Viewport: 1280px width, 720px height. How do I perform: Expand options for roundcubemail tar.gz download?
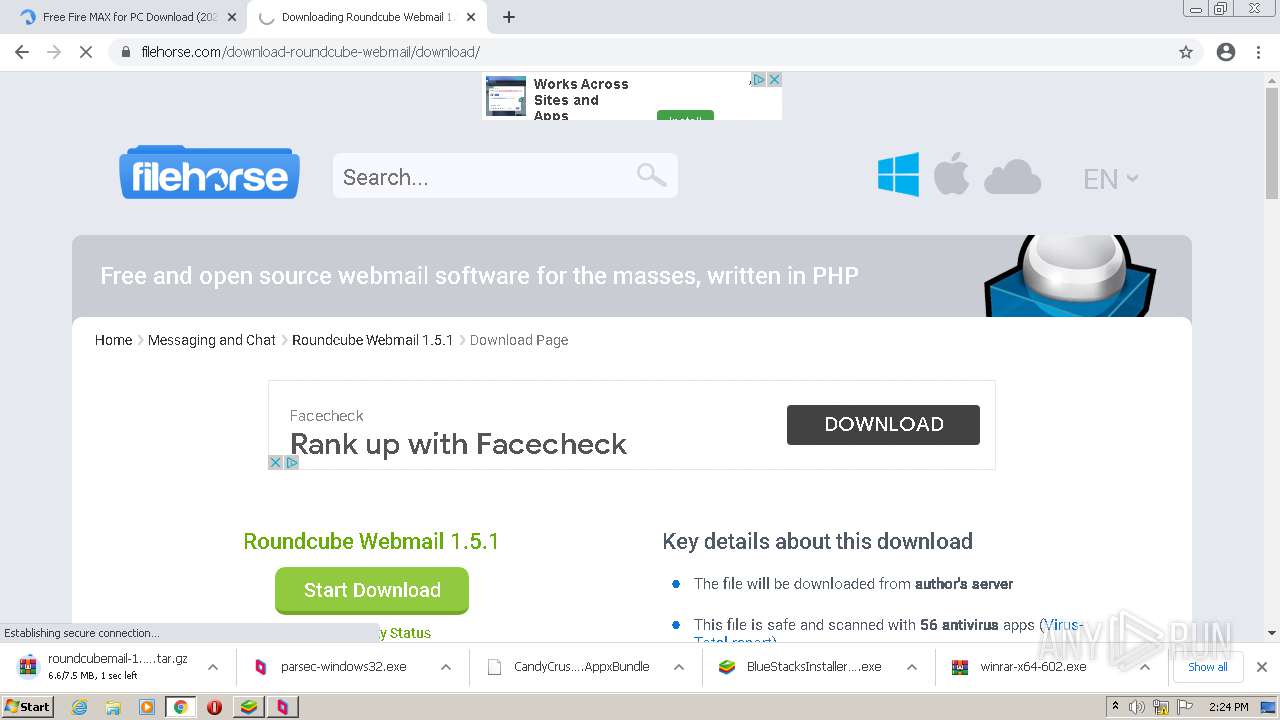212,667
